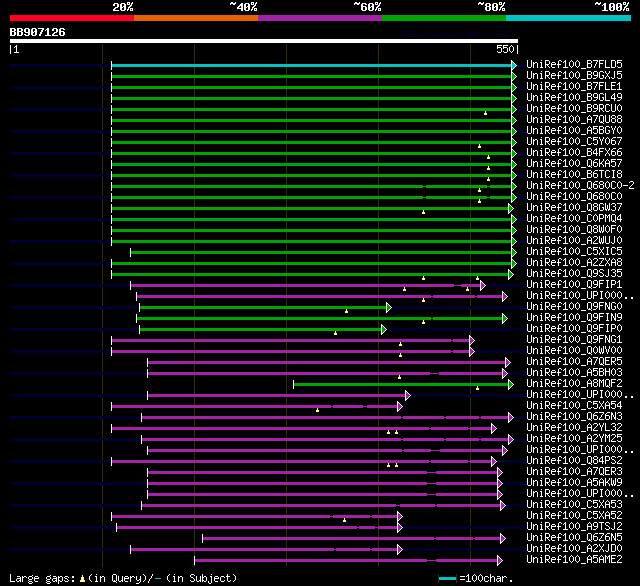Click the yellow gap marker under C5Y067 bar

(x=480, y=146)
